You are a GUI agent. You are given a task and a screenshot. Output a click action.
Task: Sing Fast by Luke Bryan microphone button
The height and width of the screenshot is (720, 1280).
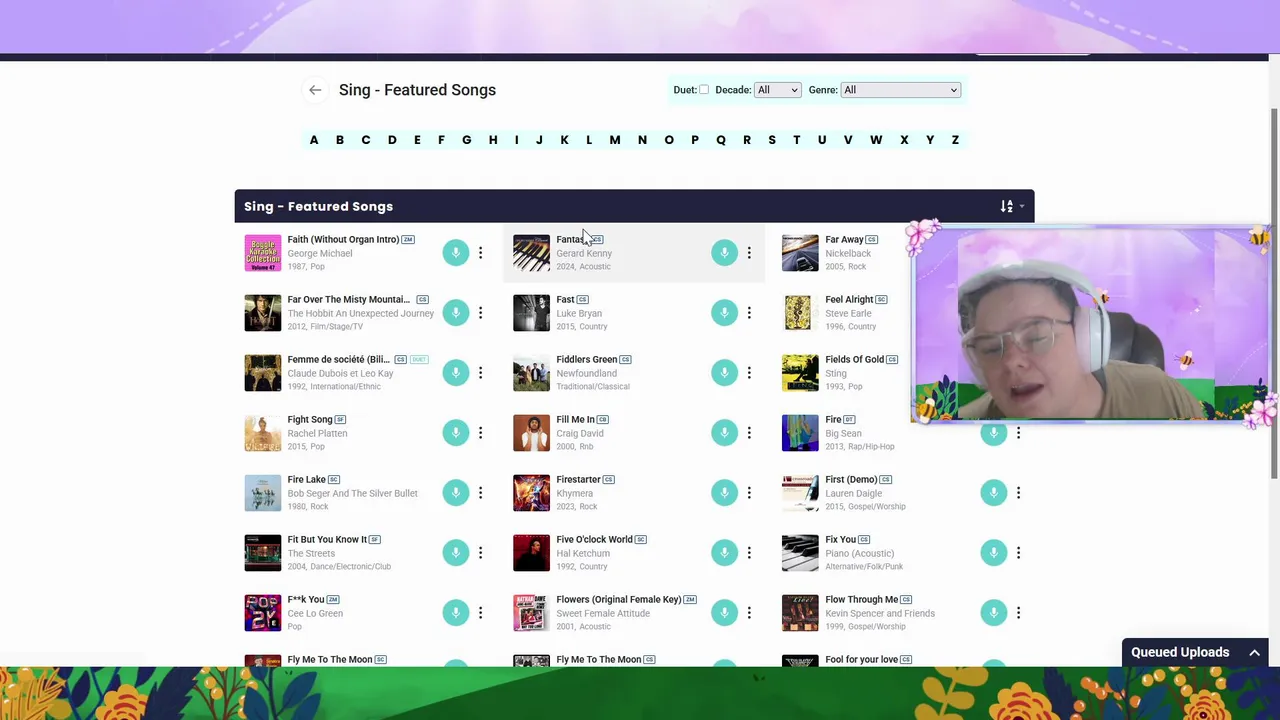tap(724, 313)
